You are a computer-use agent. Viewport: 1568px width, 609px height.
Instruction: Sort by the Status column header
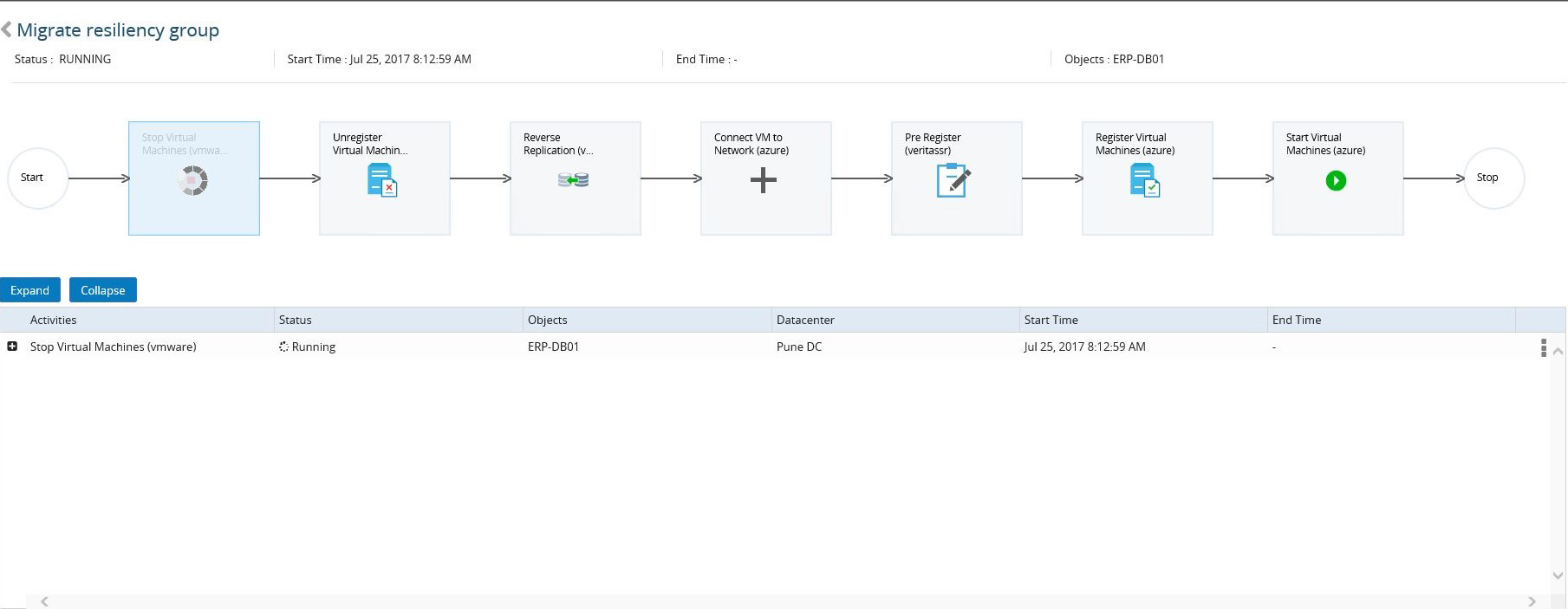pyautogui.click(x=296, y=320)
